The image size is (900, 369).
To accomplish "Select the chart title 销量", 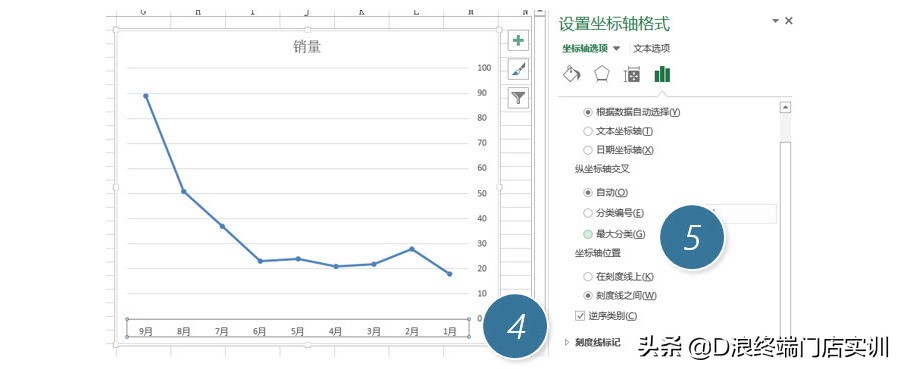I will click(307, 47).
